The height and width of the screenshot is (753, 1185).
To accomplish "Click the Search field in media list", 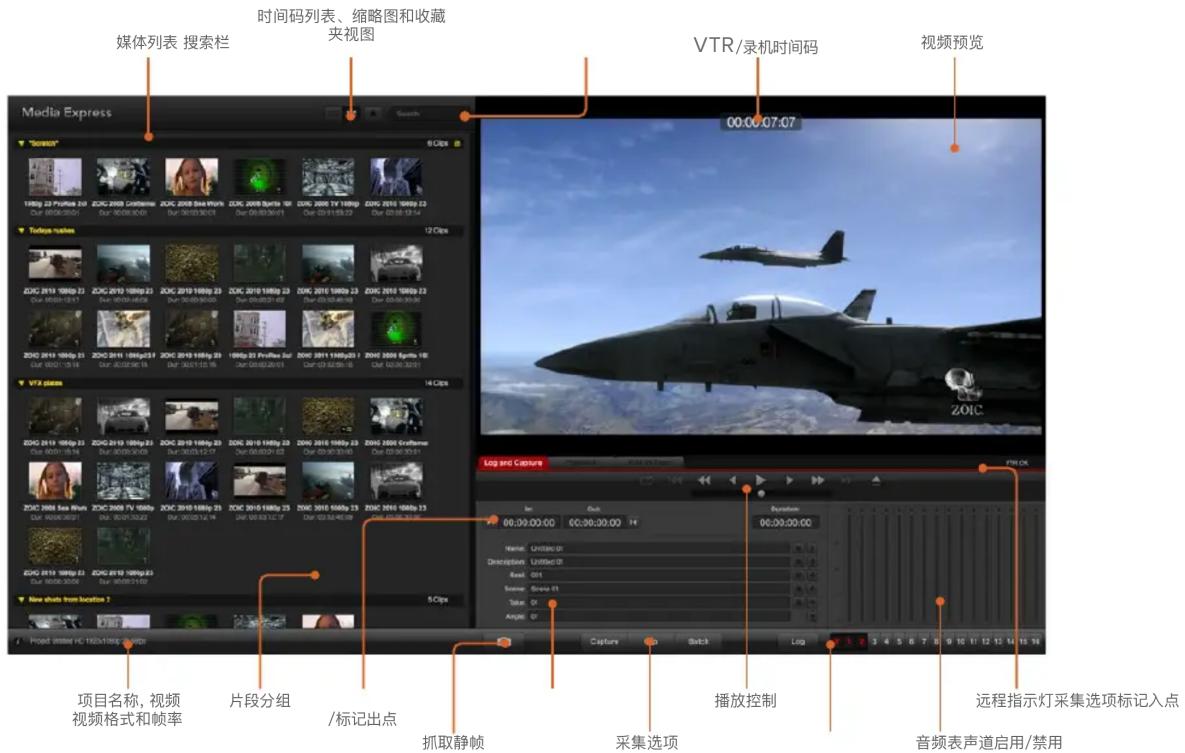I will tap(427, 113).
